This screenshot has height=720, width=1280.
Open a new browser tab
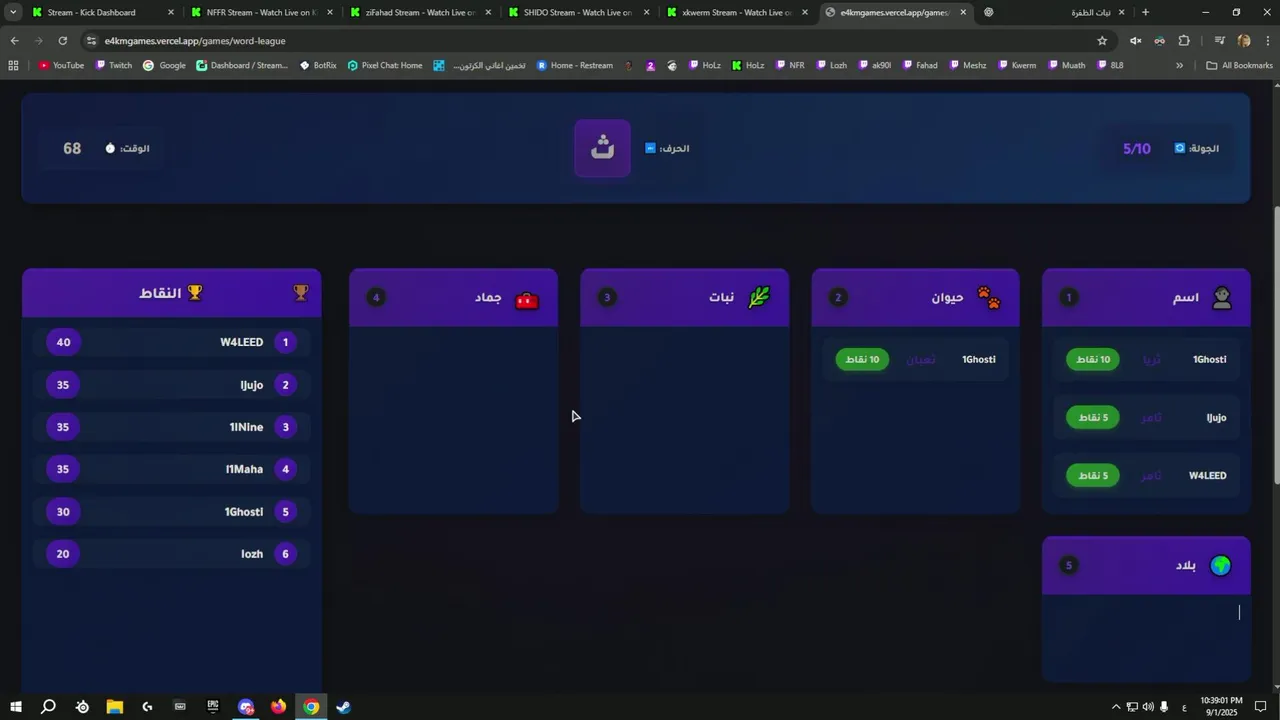coord(1145,12)
